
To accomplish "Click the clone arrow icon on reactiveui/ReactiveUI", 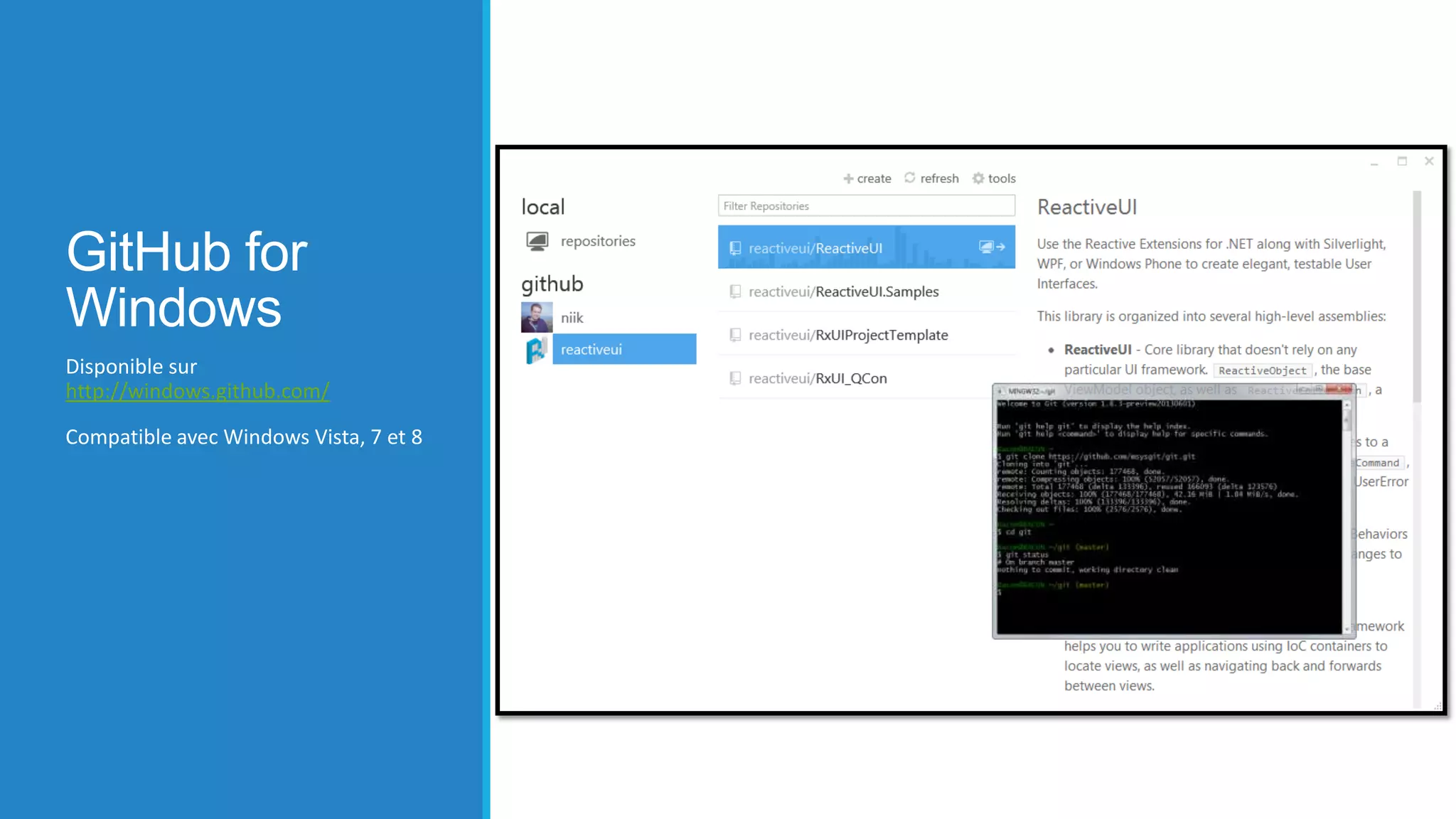I will click(x=992, y=247).
